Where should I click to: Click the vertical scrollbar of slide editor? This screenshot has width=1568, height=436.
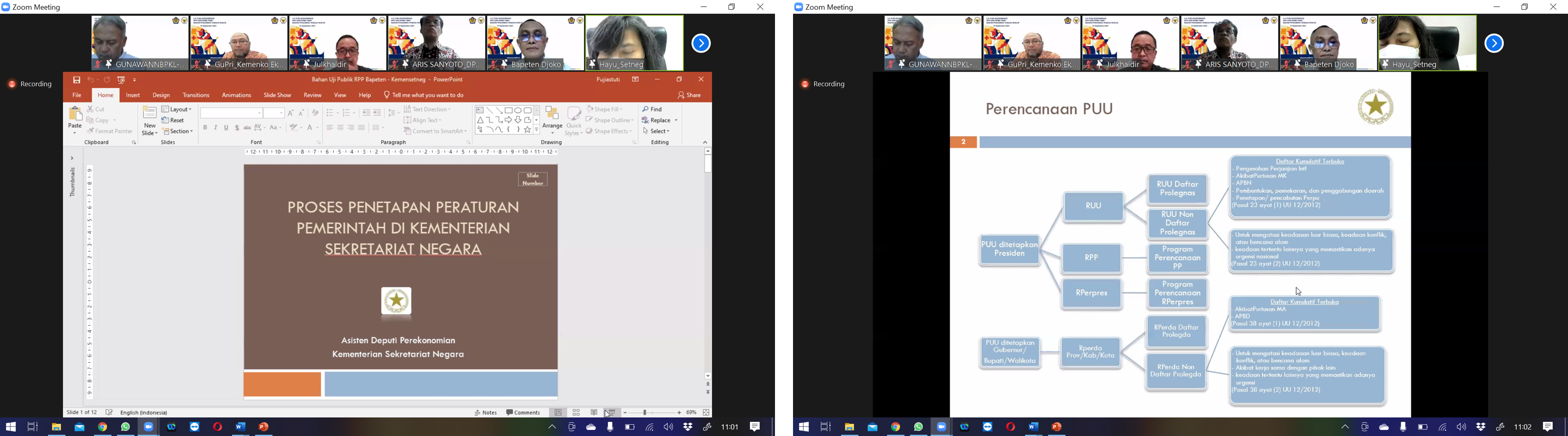coord(707,264)
